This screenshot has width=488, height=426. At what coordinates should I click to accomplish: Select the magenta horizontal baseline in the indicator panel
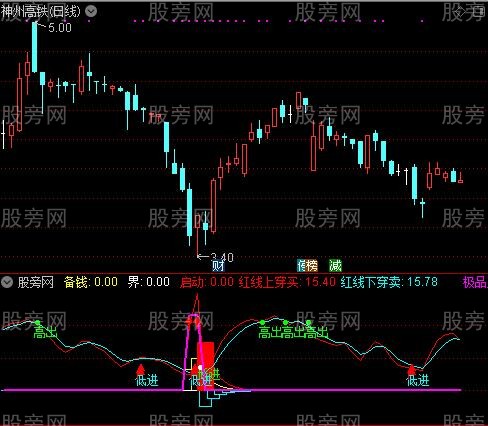tap(232, 390)
